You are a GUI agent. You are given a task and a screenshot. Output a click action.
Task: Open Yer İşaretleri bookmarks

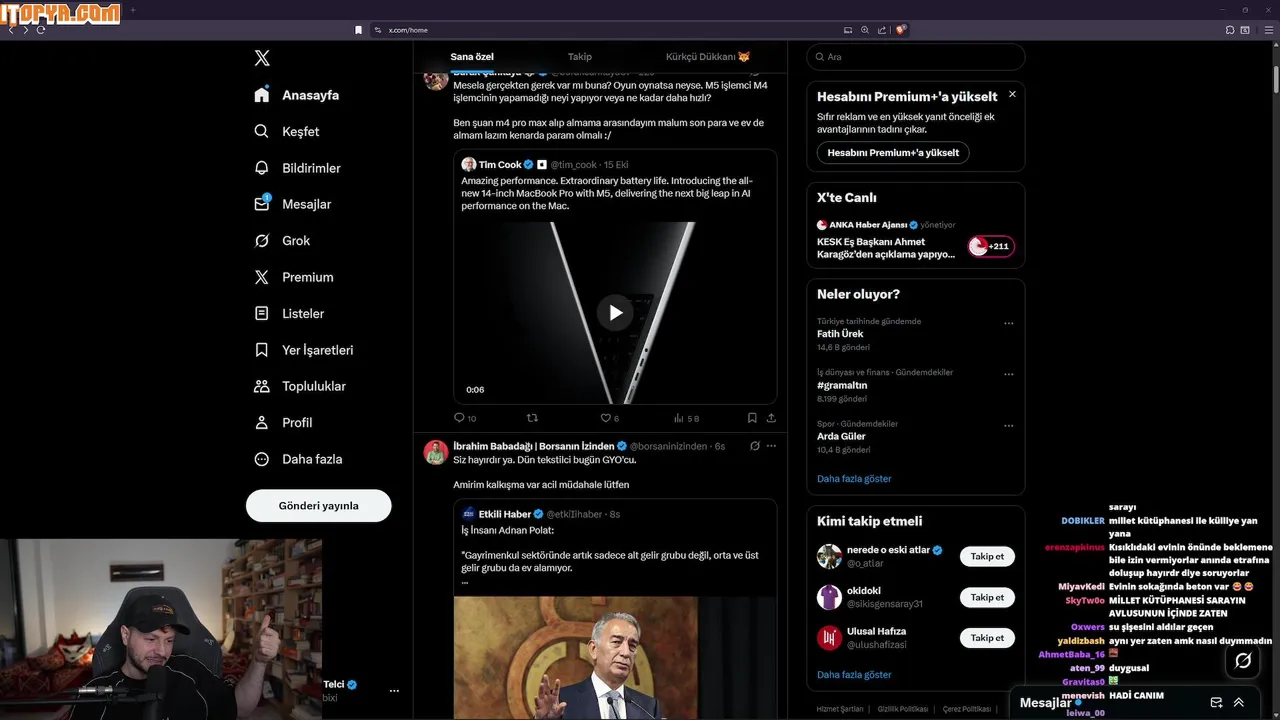(303, 350)
